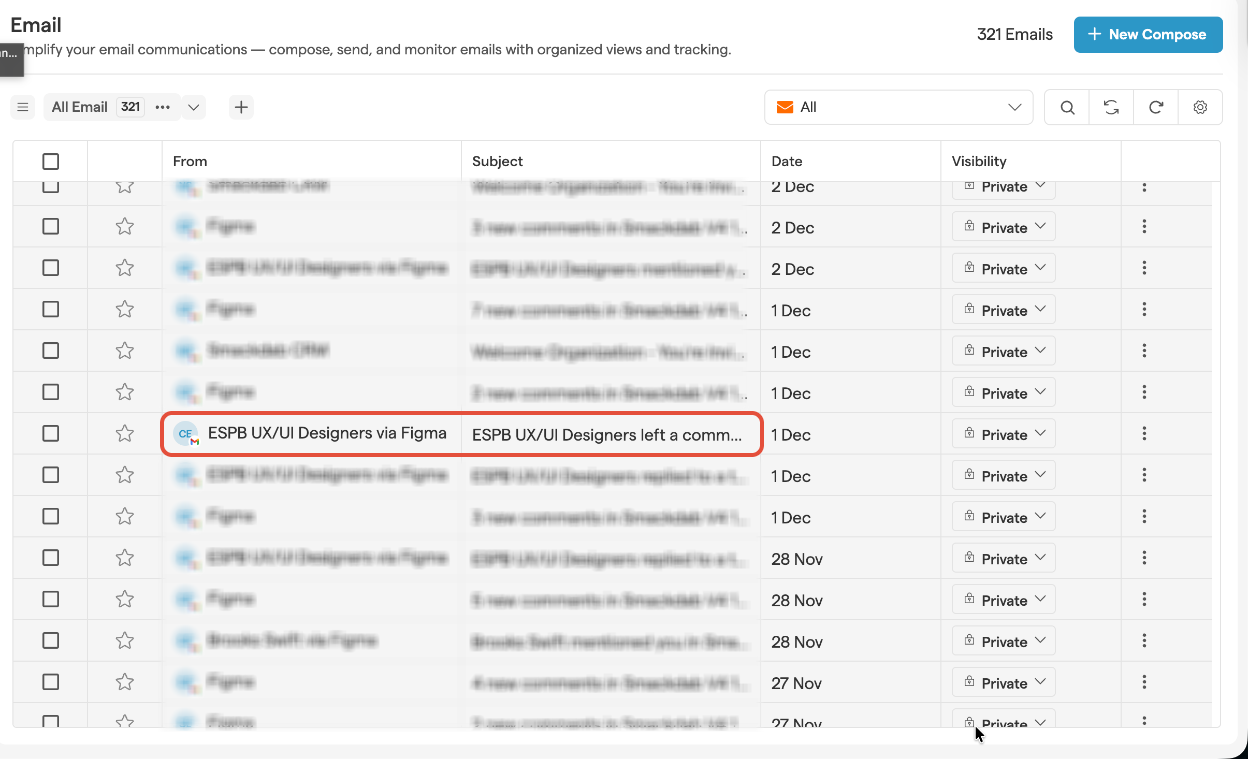Check the box for ESPB UX/UI Designers via Figma email

coord(51,434)
